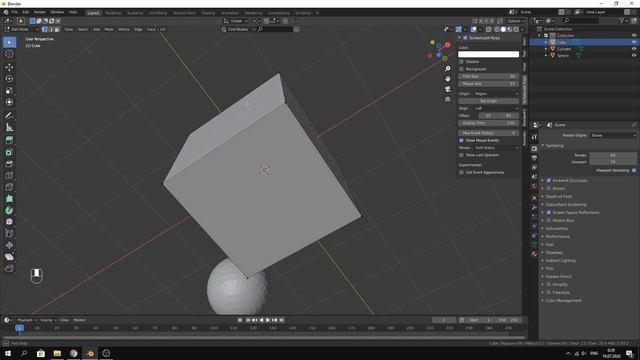Open the Global transform orientation dropdown
The image size is (640, 360).
[x=236, y=21]
